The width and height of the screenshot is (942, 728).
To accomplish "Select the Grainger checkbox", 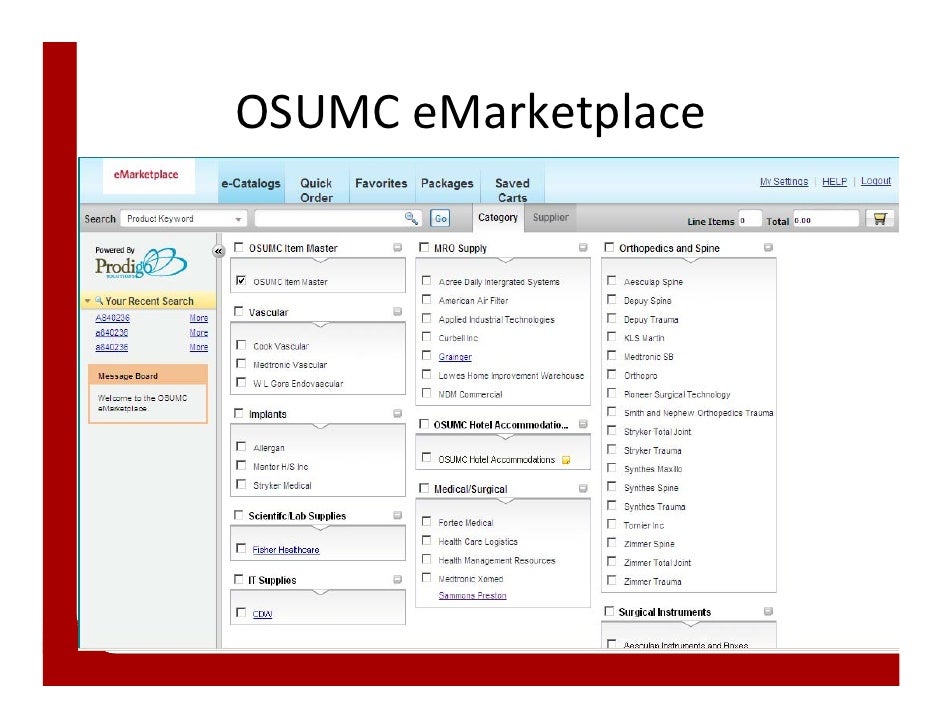I will point(427,356).
